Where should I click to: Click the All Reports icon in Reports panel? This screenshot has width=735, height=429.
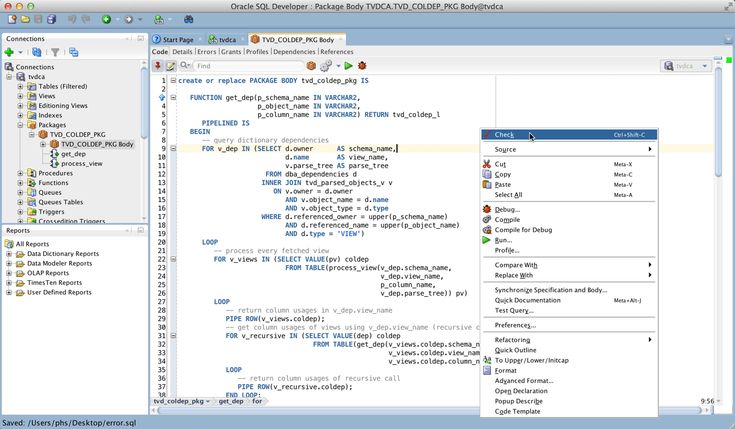coord(9,244)
